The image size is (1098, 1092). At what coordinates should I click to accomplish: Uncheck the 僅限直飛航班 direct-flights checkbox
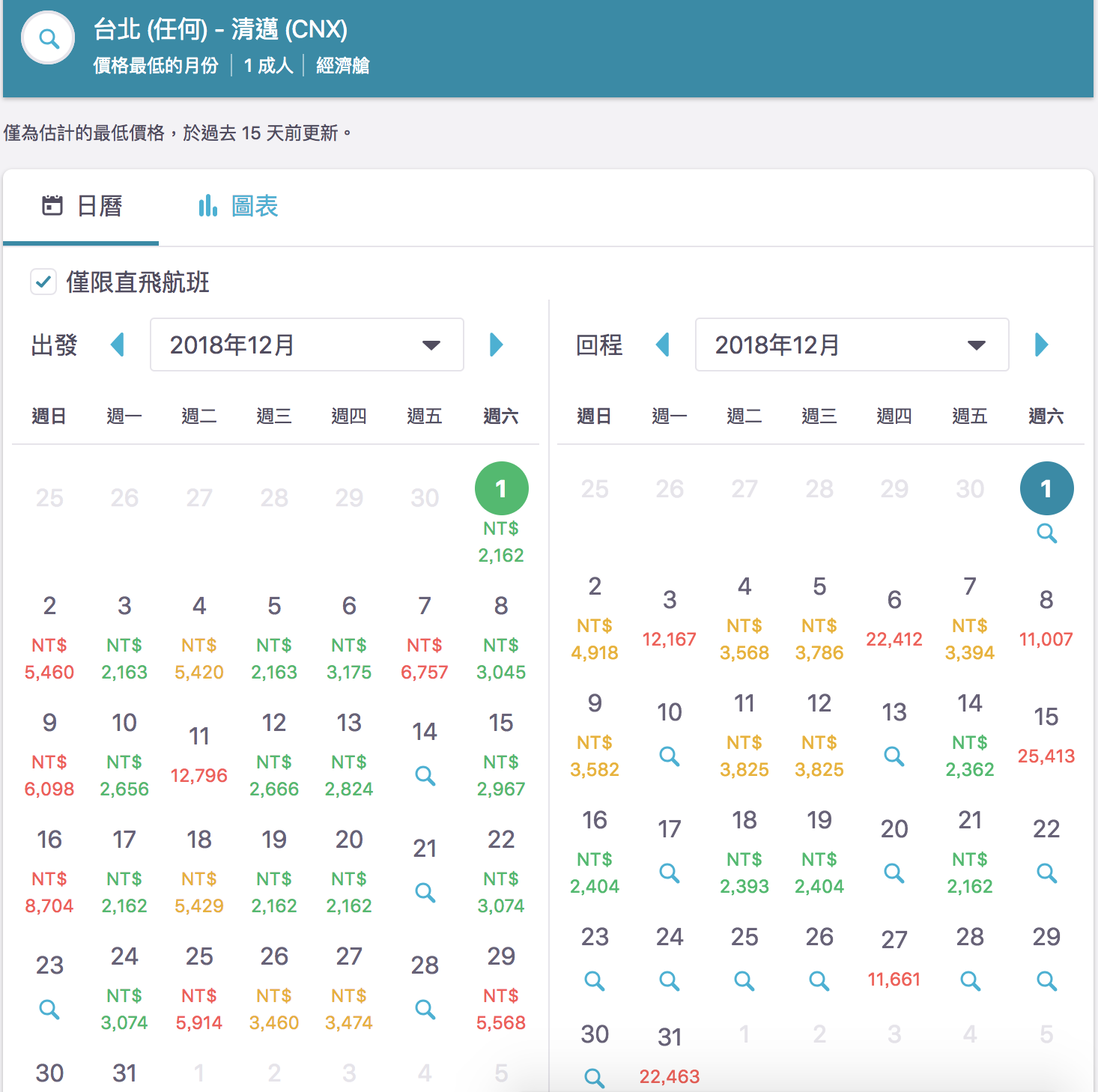pos(43,282)
